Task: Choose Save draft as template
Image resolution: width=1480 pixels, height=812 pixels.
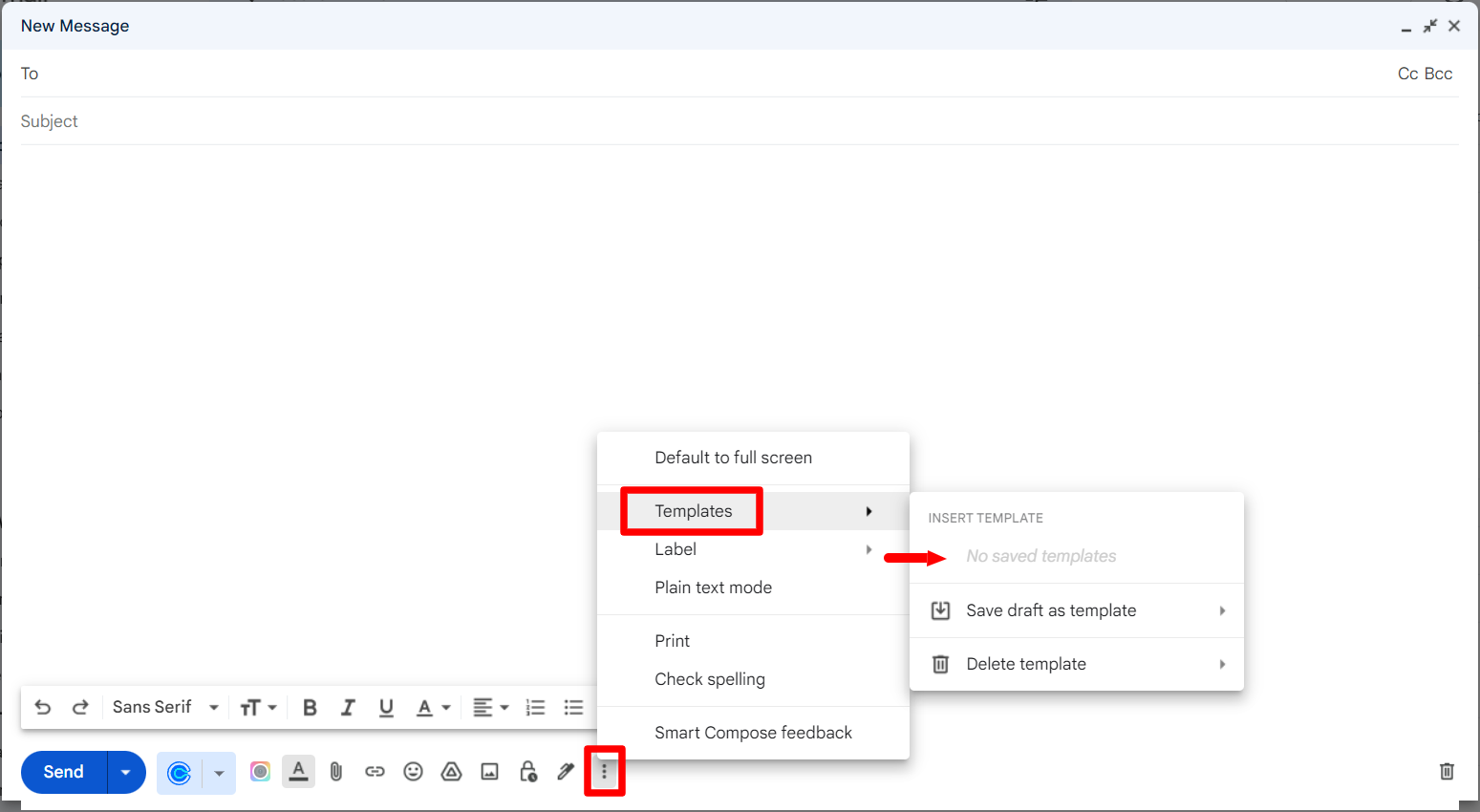Action: point(1077,610)
